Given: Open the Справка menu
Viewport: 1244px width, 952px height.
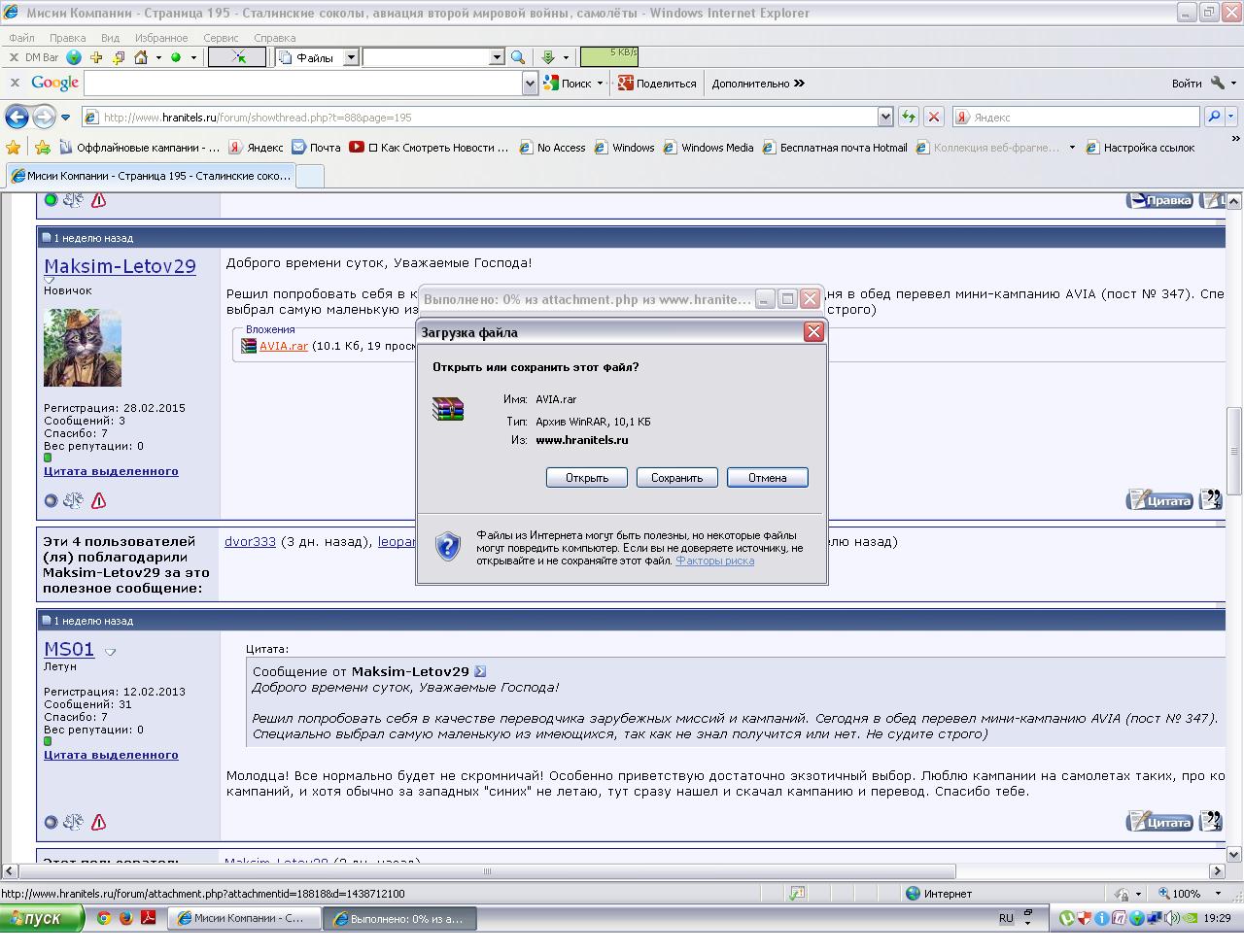Looking at the screenshot, I should (x=274, y=38).
